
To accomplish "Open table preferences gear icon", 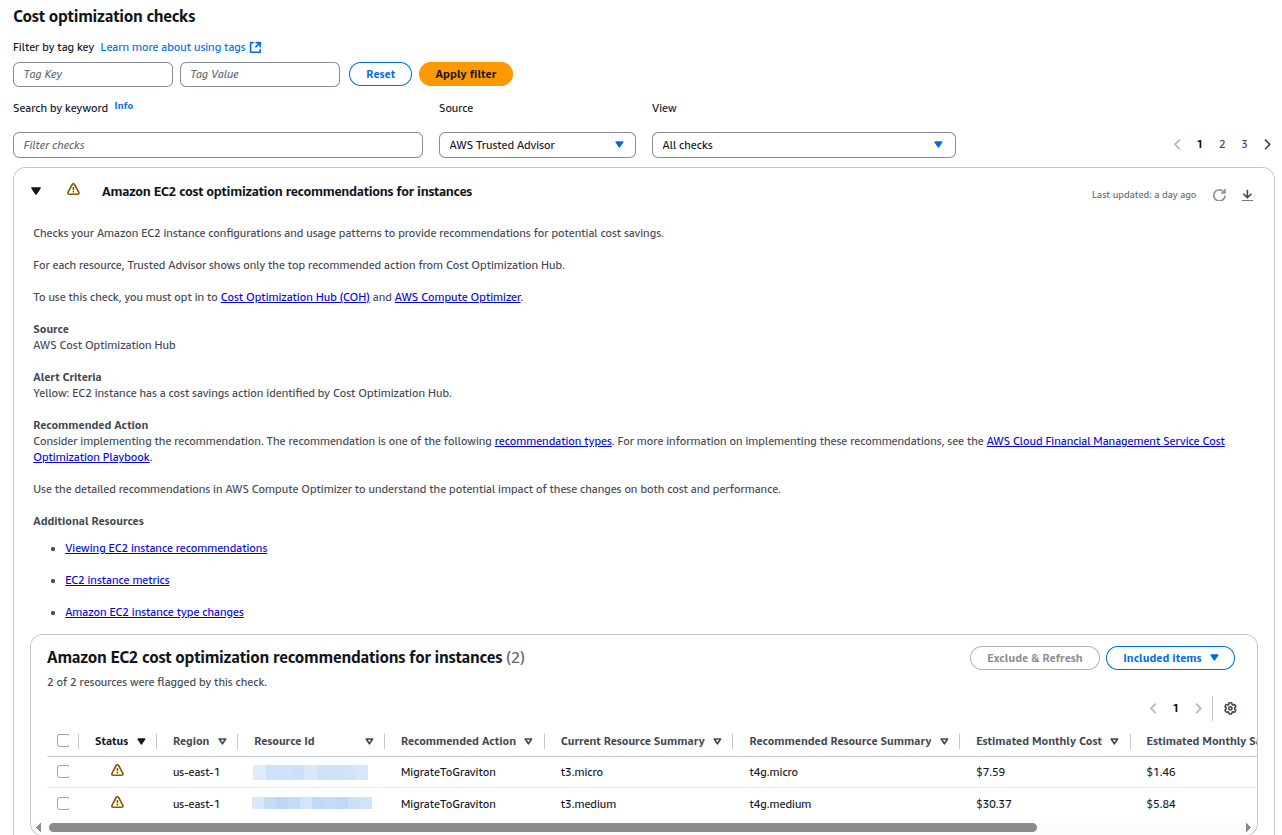I will pyautogui.click(x=1230, y=708).
